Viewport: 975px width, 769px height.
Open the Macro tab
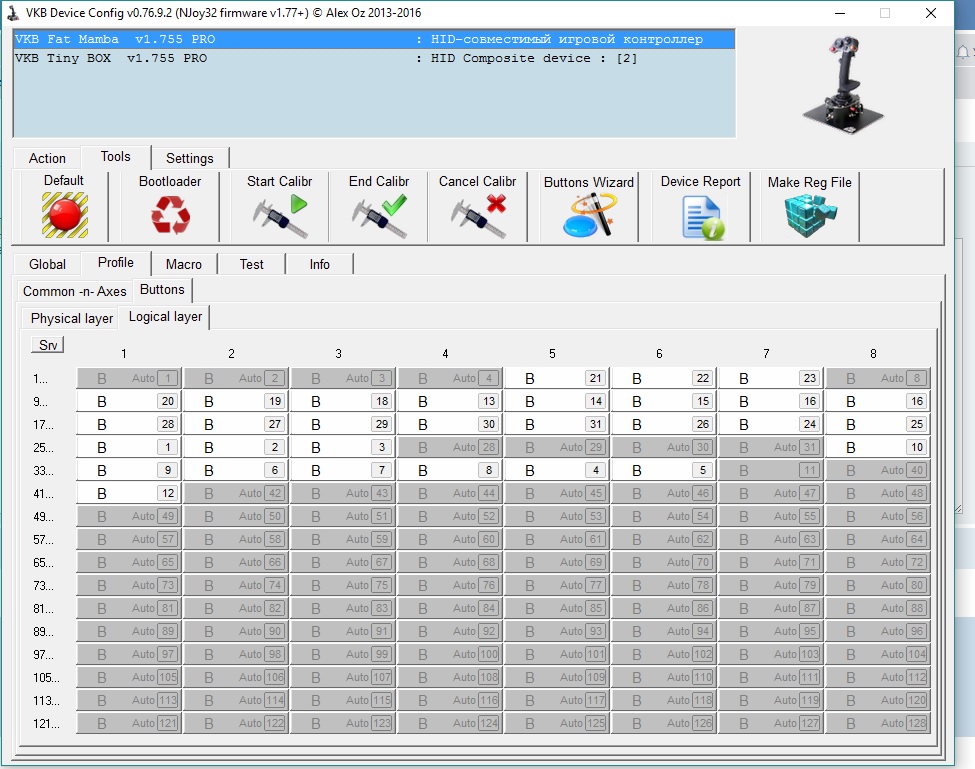[184, 264]
